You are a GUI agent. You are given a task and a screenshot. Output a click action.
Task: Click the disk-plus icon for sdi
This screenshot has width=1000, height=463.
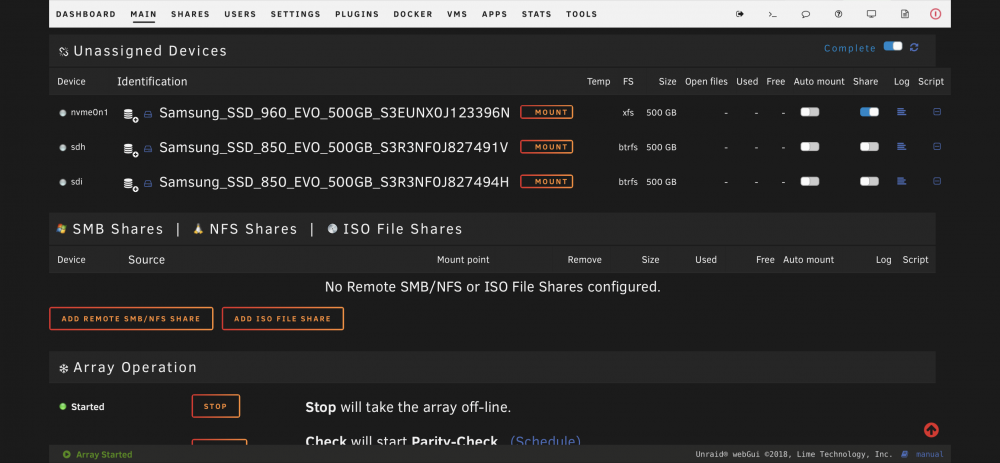pyautogui.click(x=131, y=184)
